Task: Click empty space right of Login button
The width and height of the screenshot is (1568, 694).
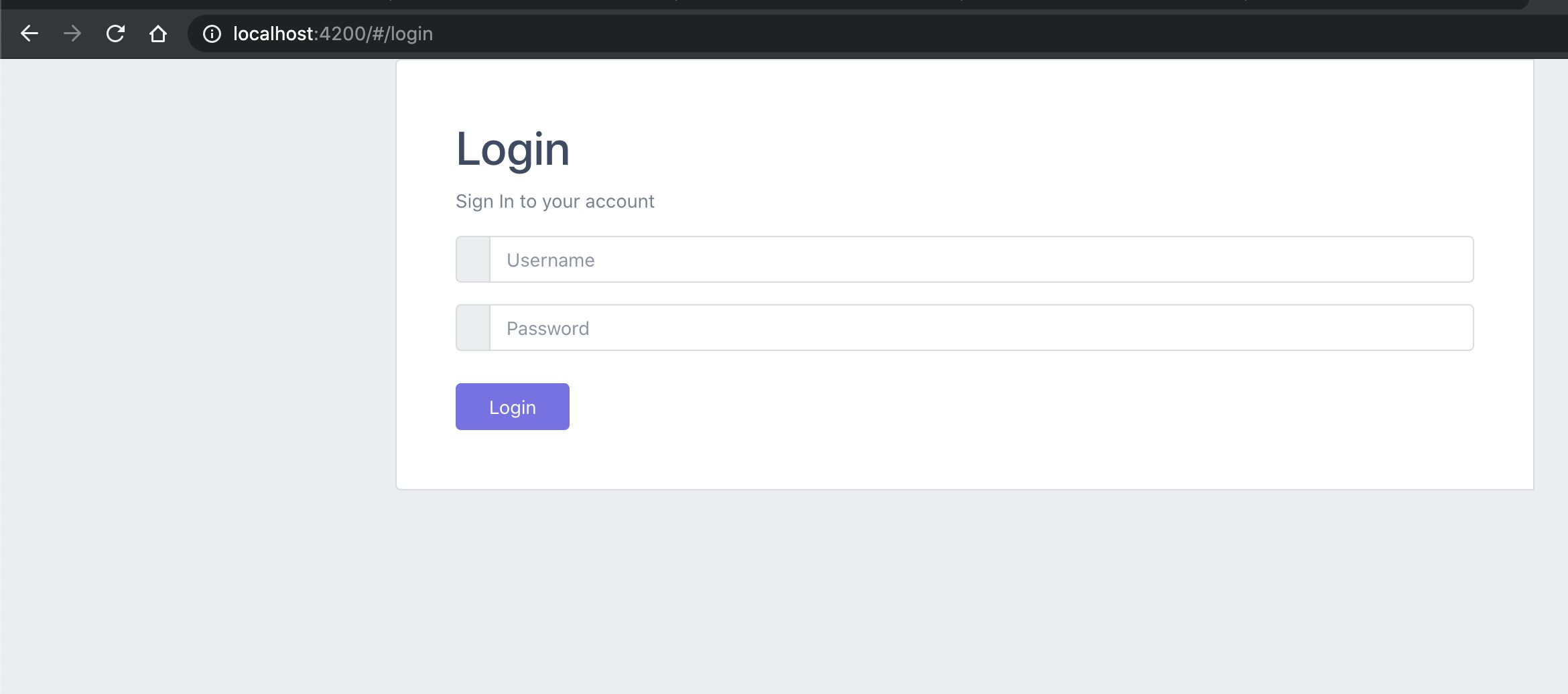Action: click(x=1005, y=407)
